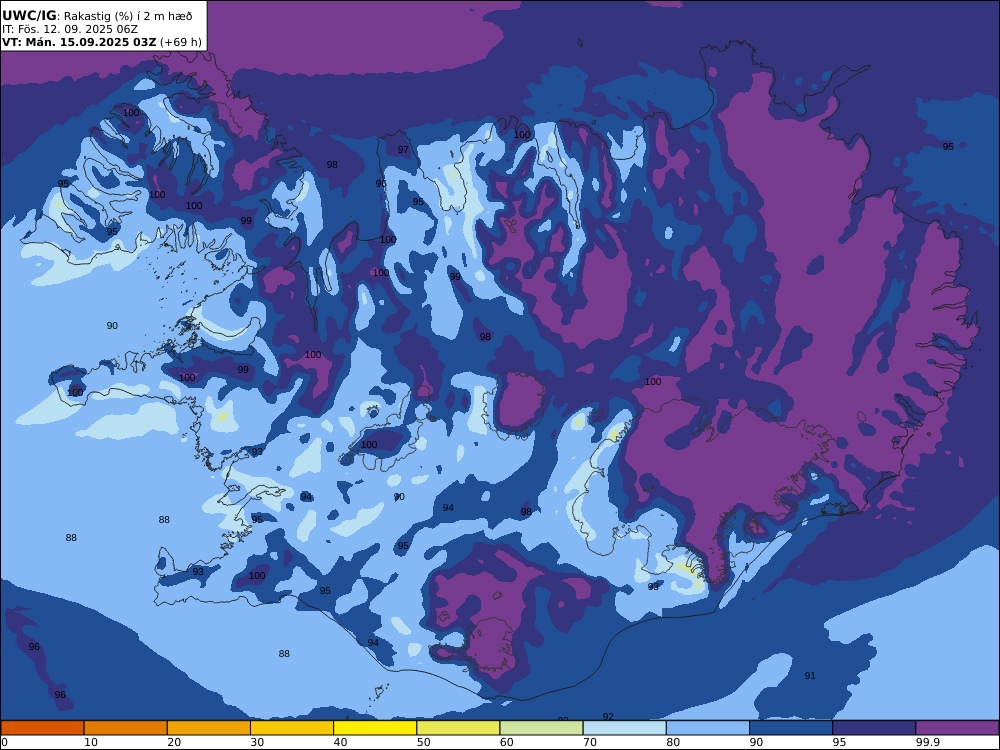Click the pale yellow 50–60 legend swatch
The image size is (1000, 750).
[x=459, y=728]
